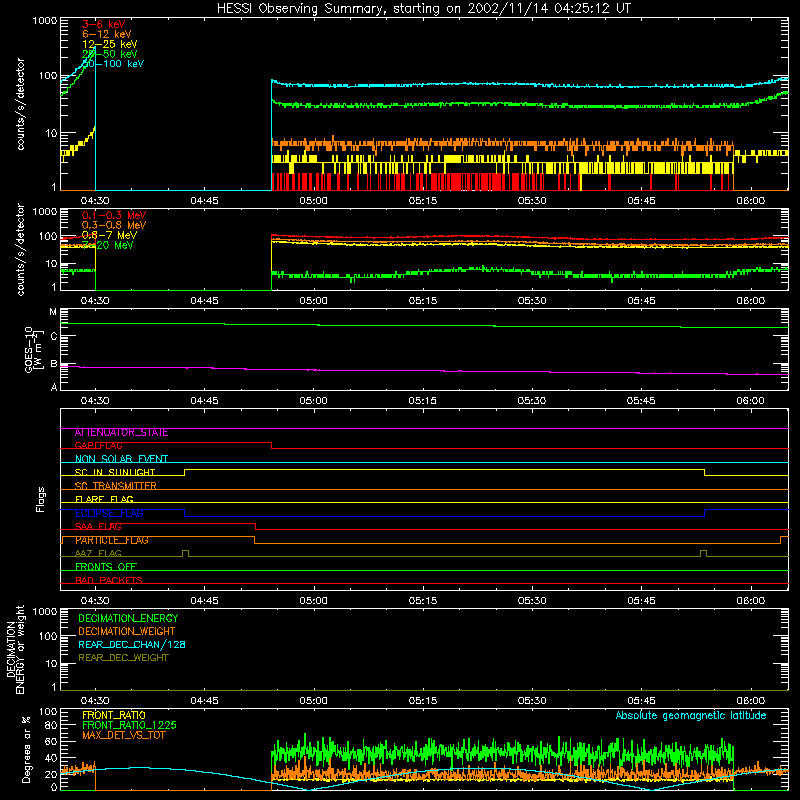Image resolution: width=800 pixels, height=800 pixels.
Task: Click the SC_IN_SUNLIGHT flag label
Action: [115, 472]
